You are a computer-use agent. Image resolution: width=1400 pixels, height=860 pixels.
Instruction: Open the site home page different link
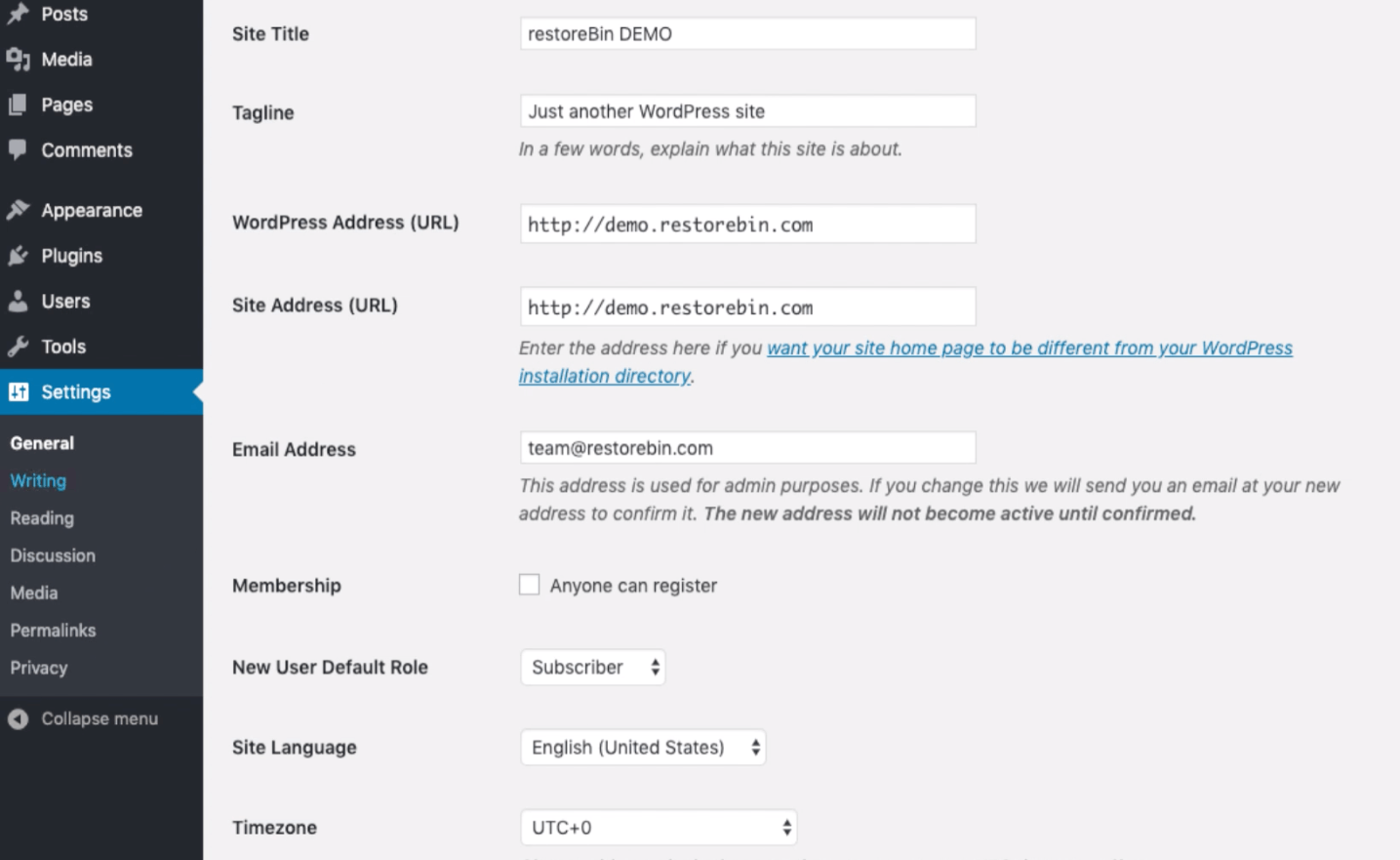point(905,362)
